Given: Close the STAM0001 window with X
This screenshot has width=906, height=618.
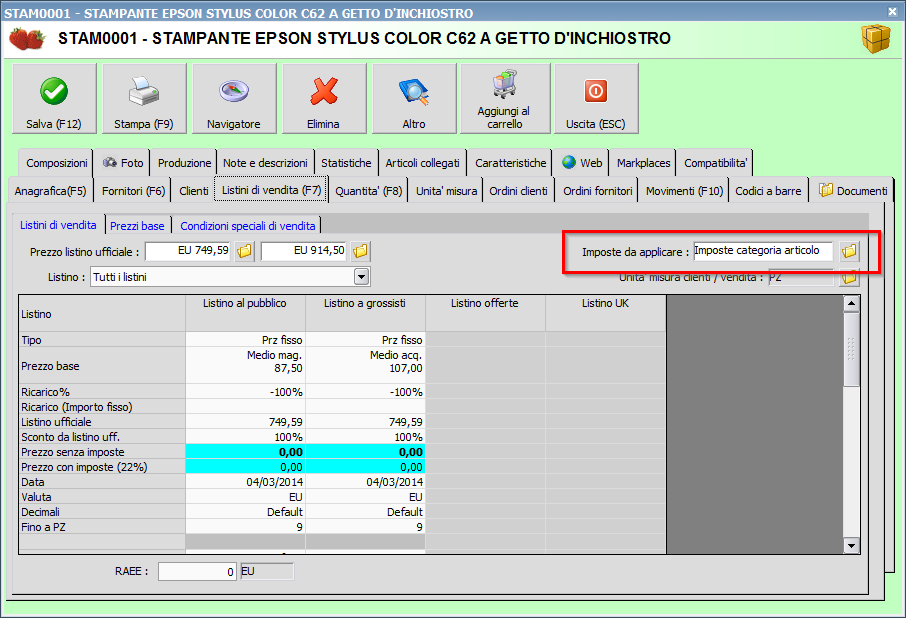Looking at the screenshot, I should (x=892, y=11).
